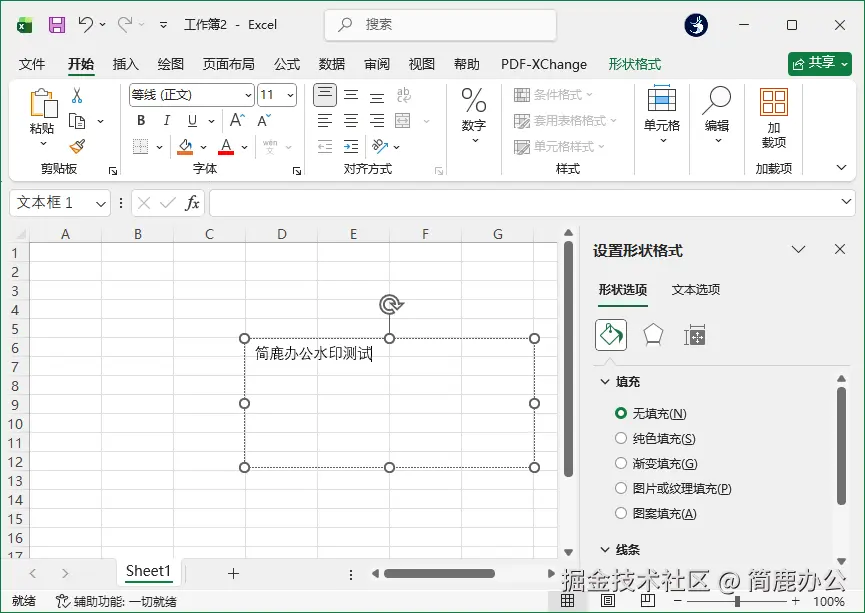Image resolution: width=865 pixels, height=613 pixels.
Task: Click the green 共享 (Share) button
Action: (x=819, y=63)
